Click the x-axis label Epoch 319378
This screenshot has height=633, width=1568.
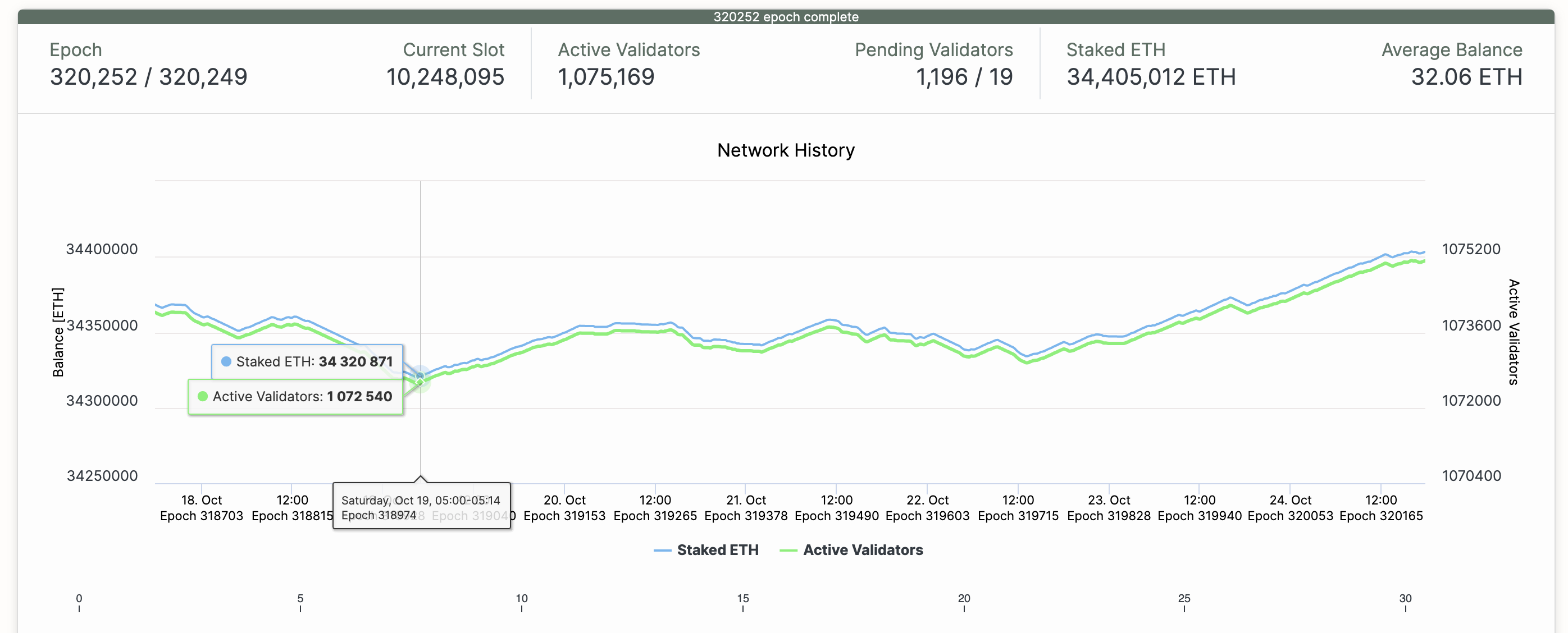(746, 516)
